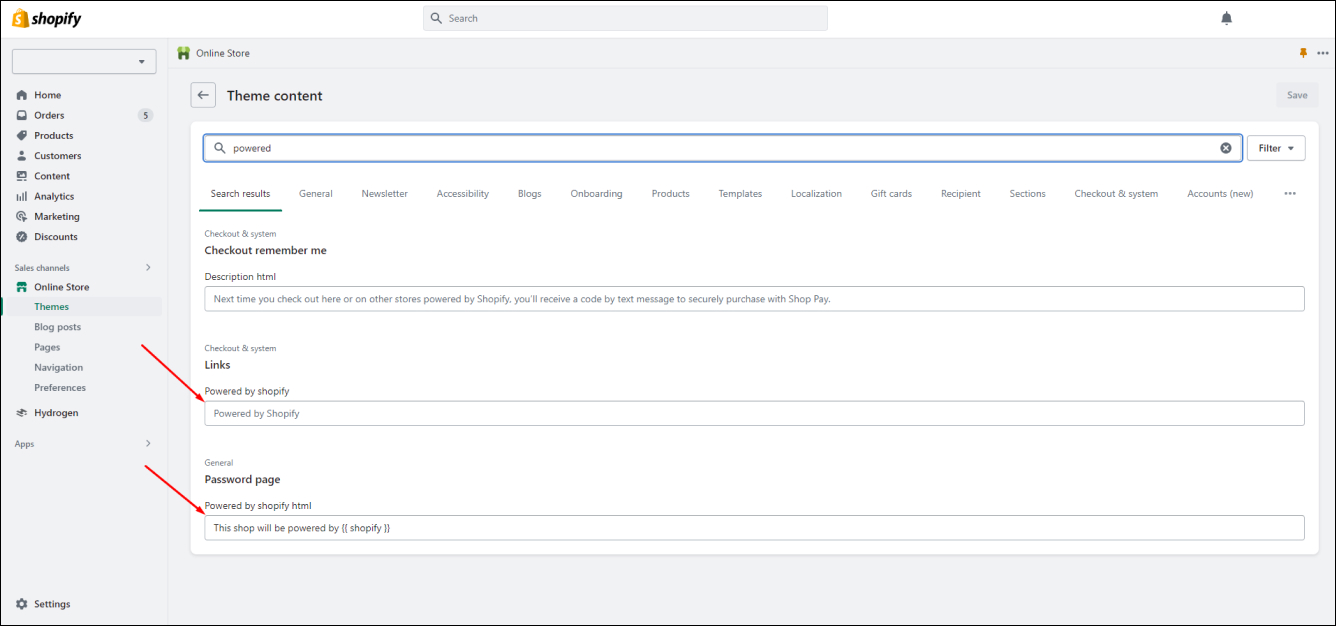The image size is (1336, 626).
Task: Open the Filter dropdown
Action: pos(1276,148)
